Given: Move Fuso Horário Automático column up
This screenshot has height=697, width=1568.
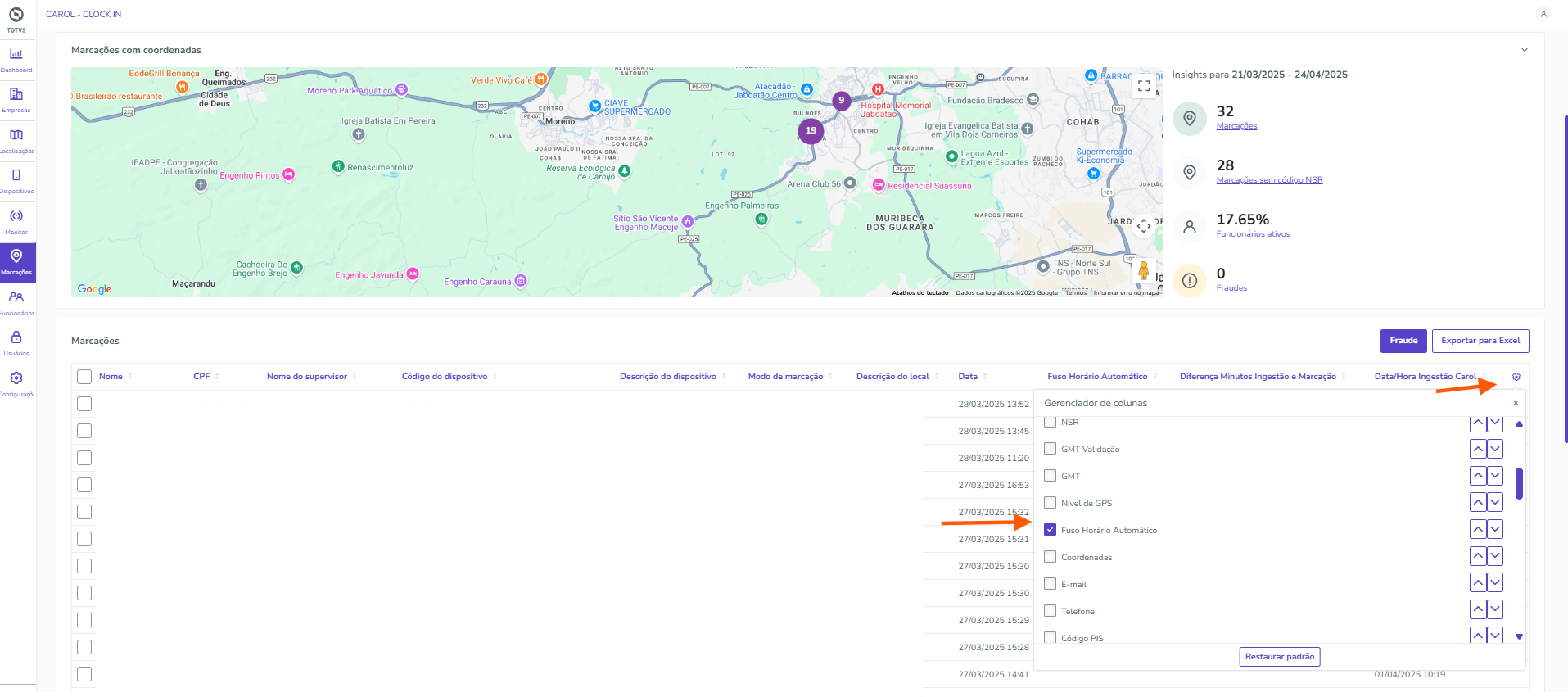Looking at the screenshot, I should 1478,530.
